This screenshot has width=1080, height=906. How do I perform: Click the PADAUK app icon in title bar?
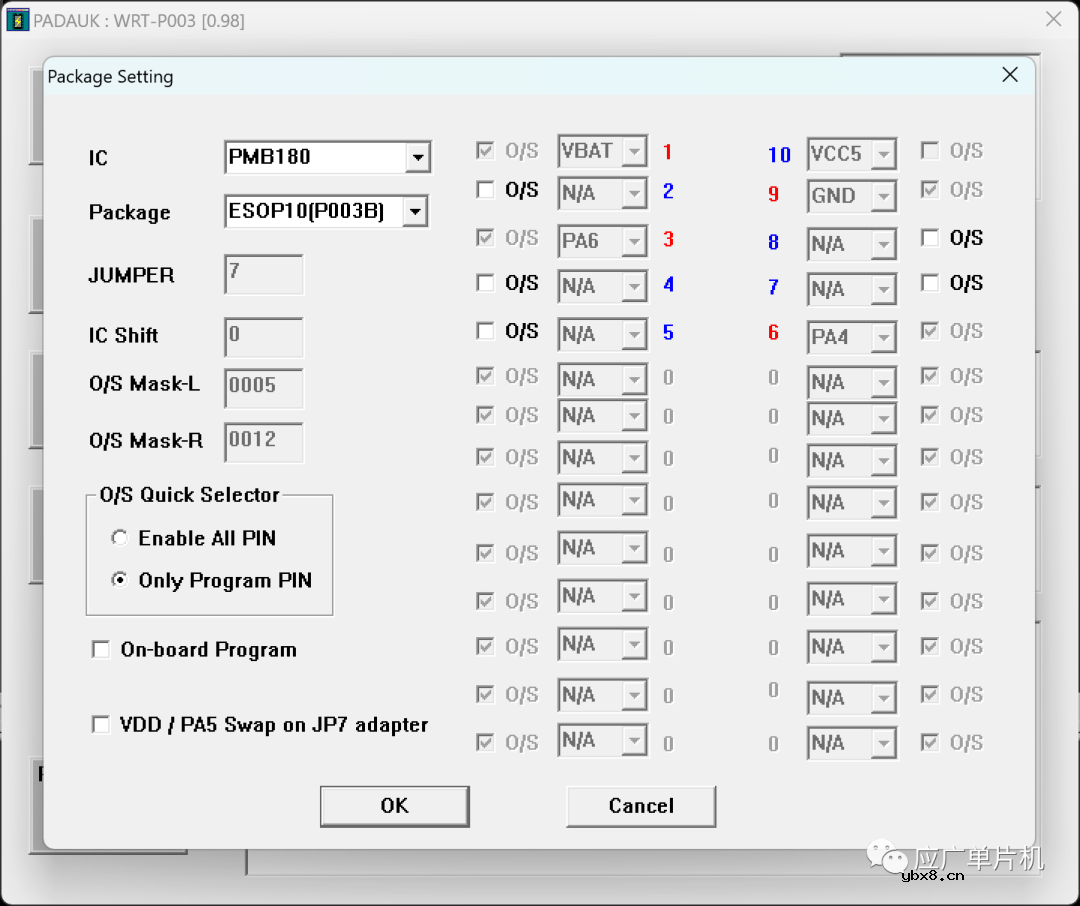(x=17, y=20)
